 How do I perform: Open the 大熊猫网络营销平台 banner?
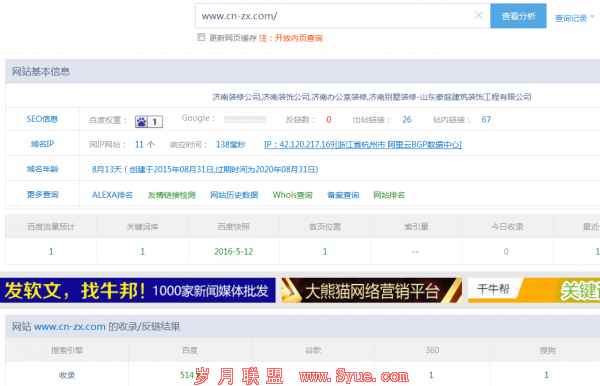pyautogui.click(x=372, y=290)
